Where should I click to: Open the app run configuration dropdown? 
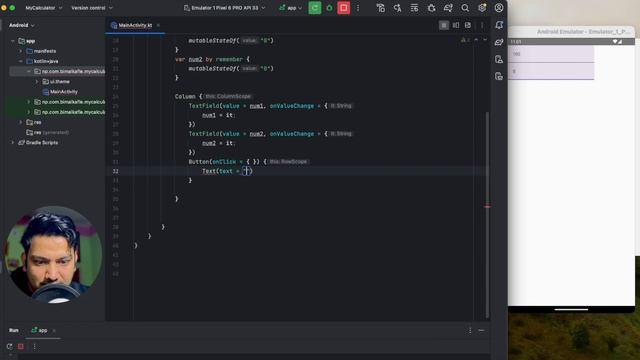291,8
